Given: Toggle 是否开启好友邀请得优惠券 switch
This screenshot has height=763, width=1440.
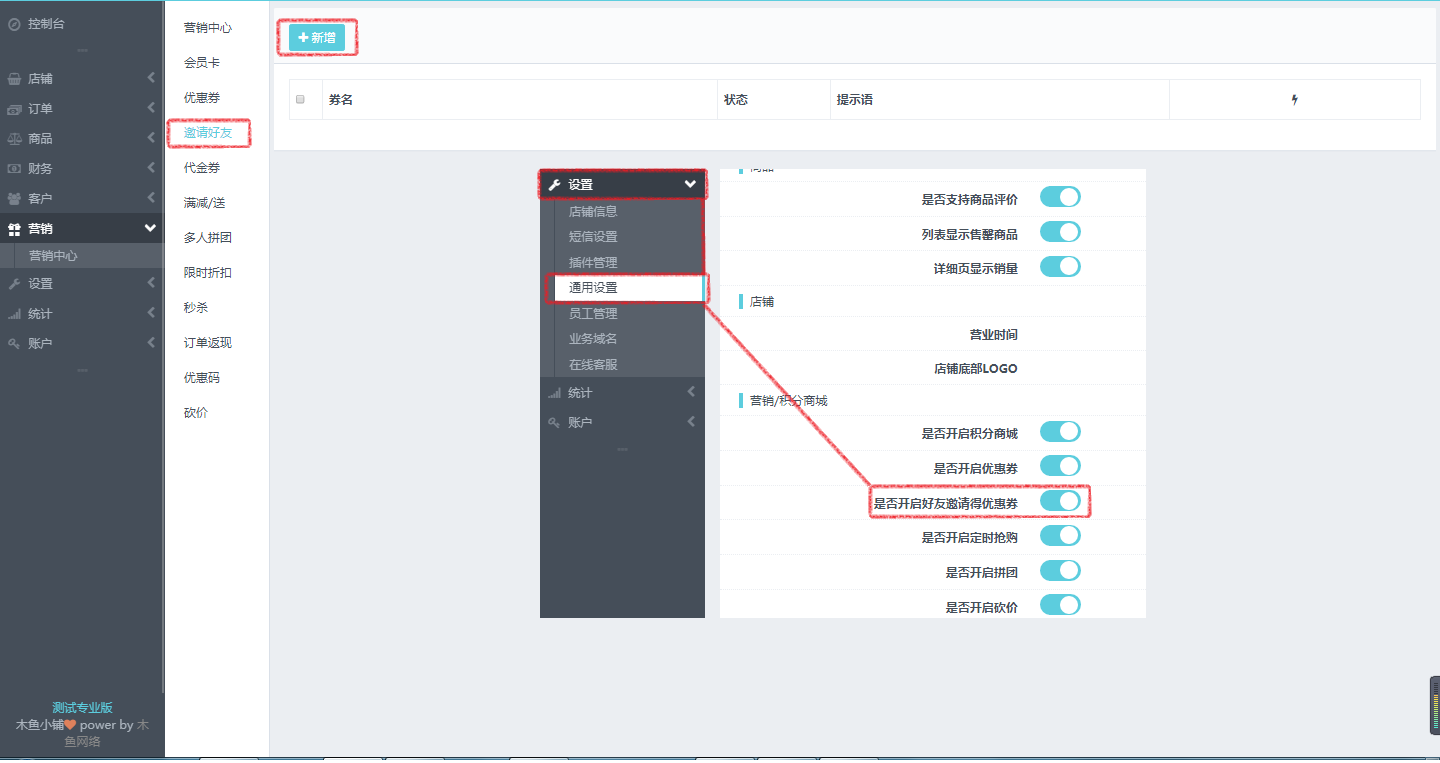Looking at the screenshot, I should [x=1060, y=501].
